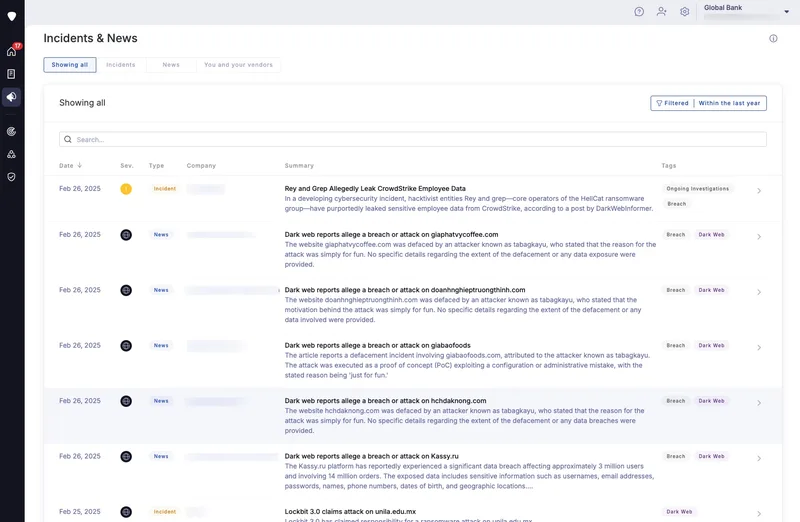Click Incident type badge on Lockbit row
800x522 pixels.
165,512
